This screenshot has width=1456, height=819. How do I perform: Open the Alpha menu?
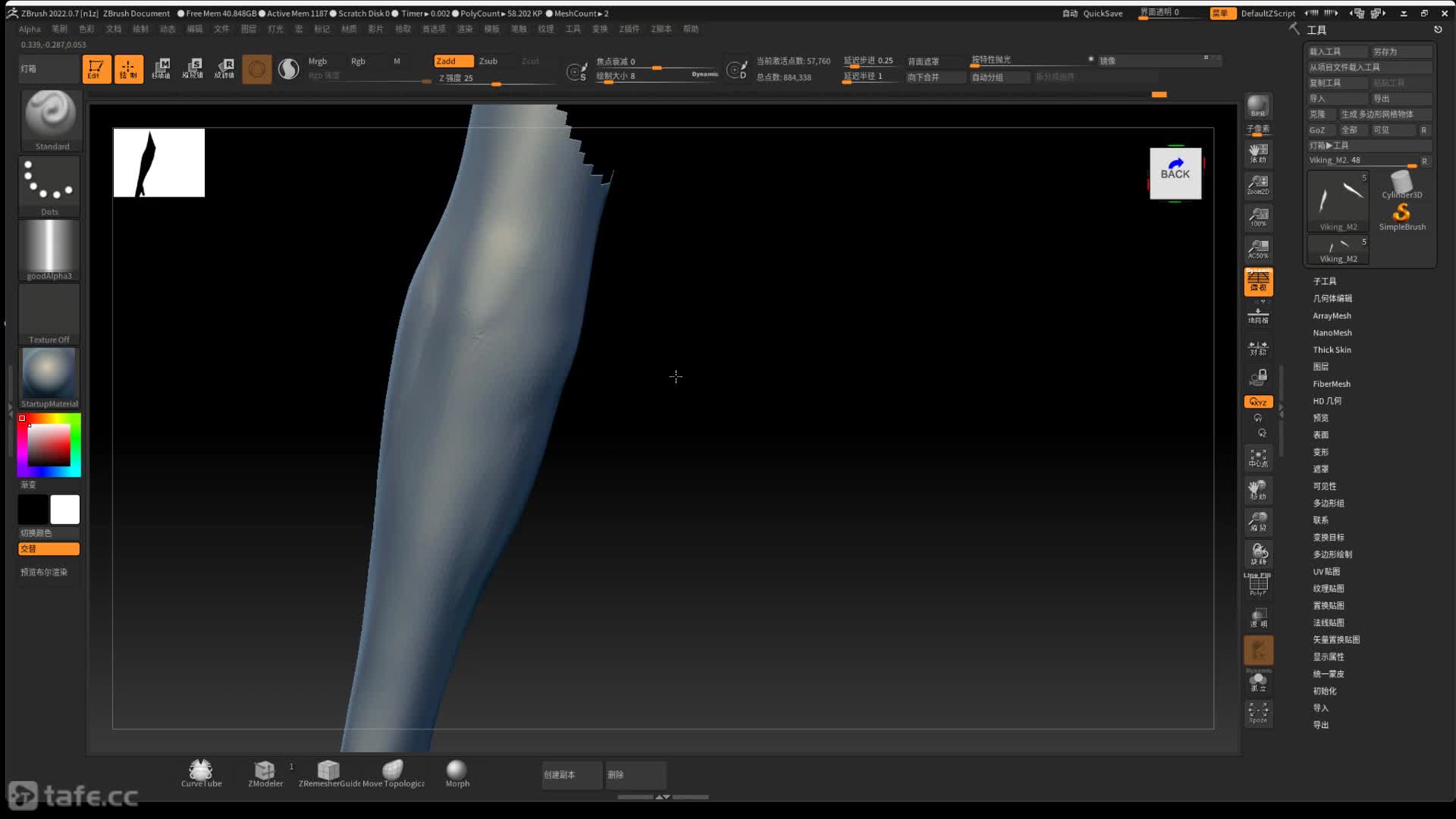pyautogui.click(x=30, y=29)
